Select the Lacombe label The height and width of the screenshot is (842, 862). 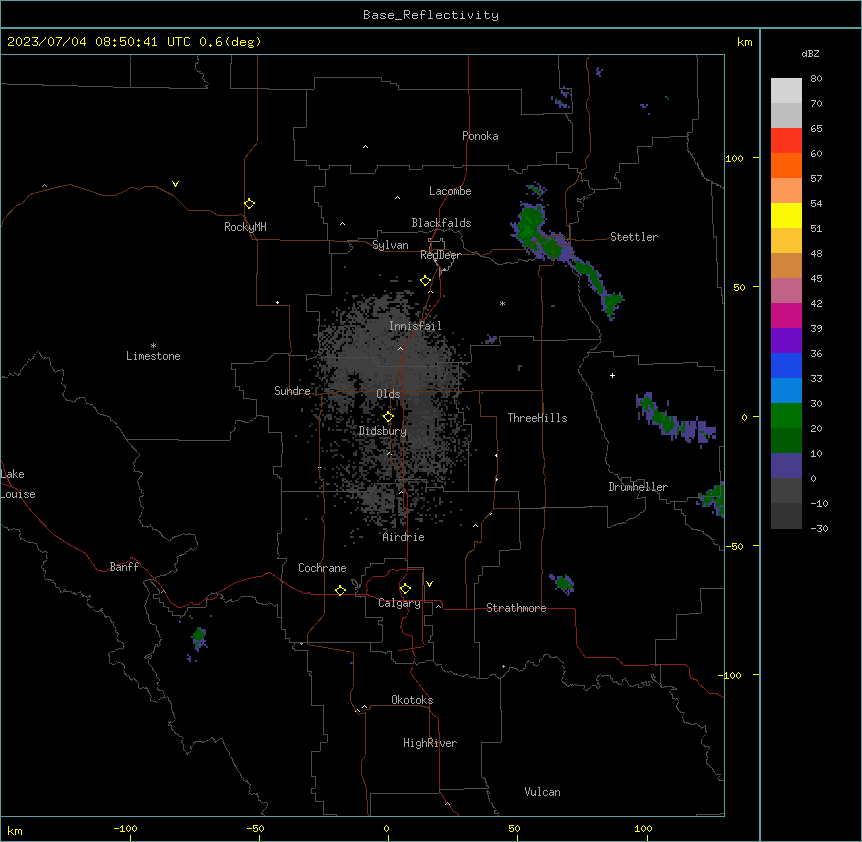tap(450, 191)
